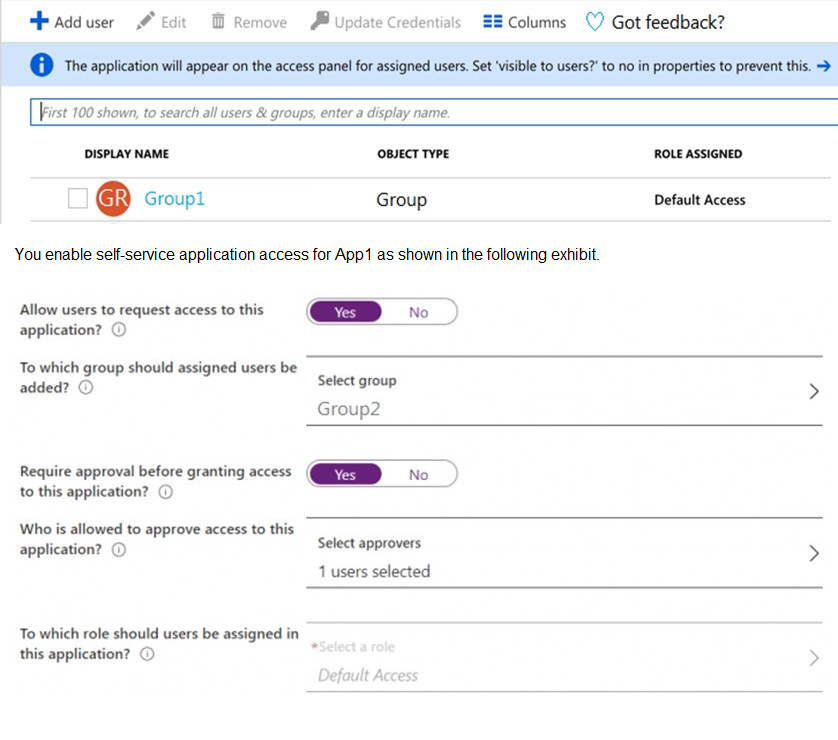Open the Select a role chevron
The width and height of the screenshot is (838, 740).
pyautogui.click(x=813, y=658)
